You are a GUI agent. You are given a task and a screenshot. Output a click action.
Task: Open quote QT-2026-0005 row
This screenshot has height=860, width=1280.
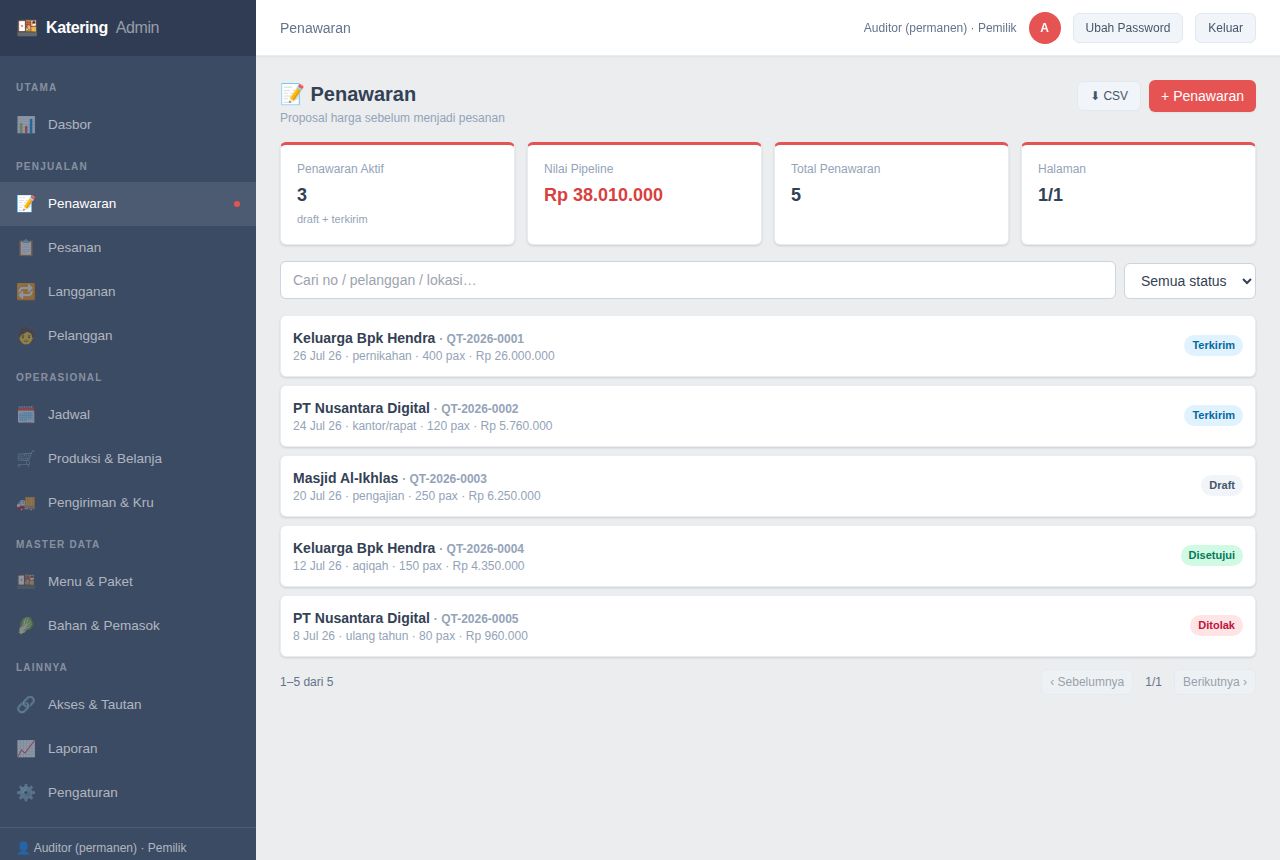768,626
